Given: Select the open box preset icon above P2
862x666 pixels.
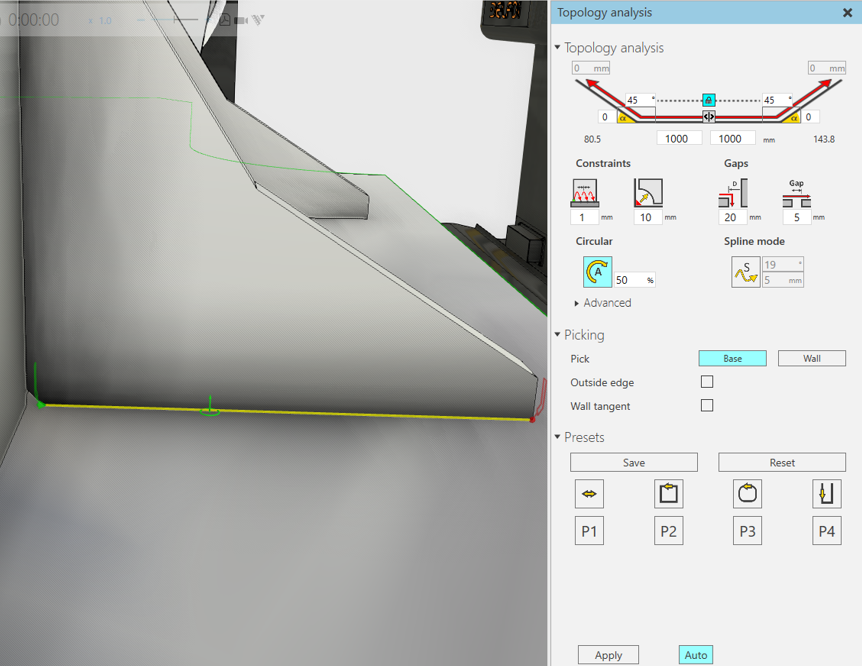Looking at the screenshot, I should (668, 492).
